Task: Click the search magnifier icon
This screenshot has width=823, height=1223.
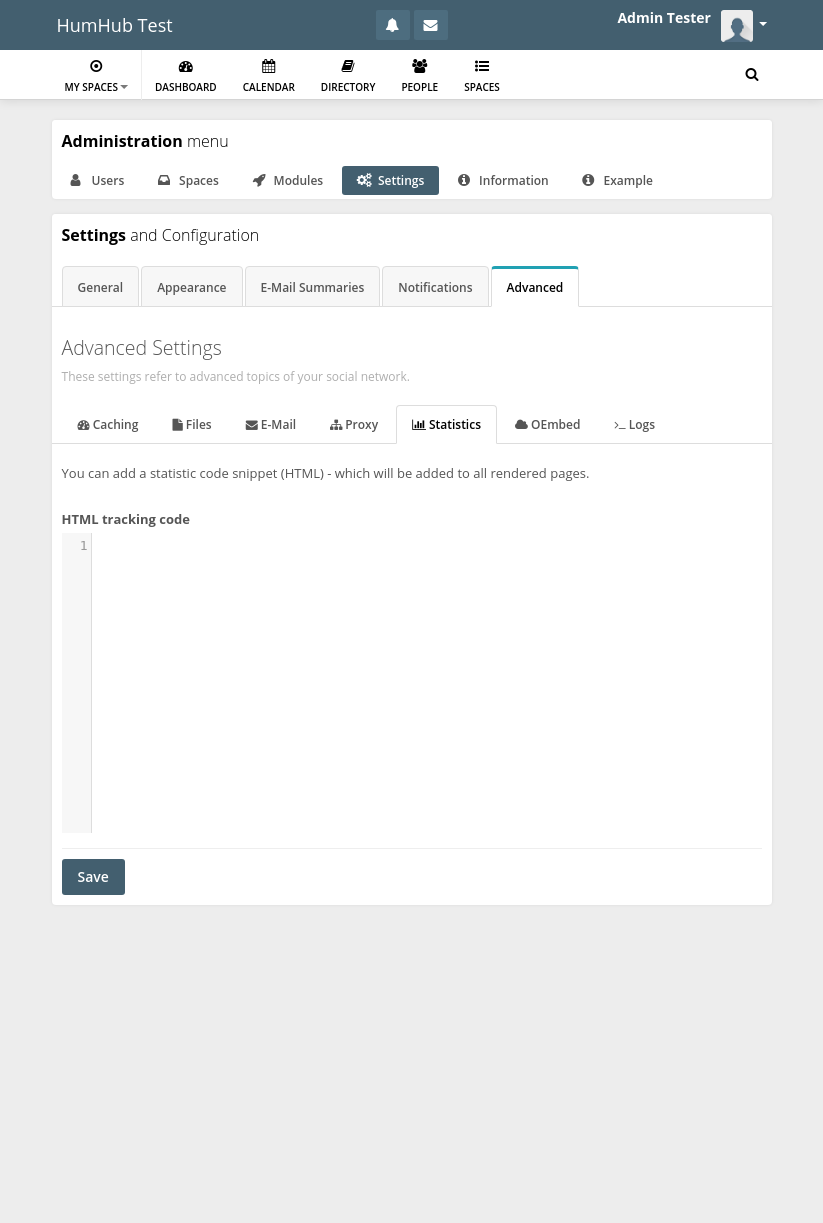Action: click(751, 74)
